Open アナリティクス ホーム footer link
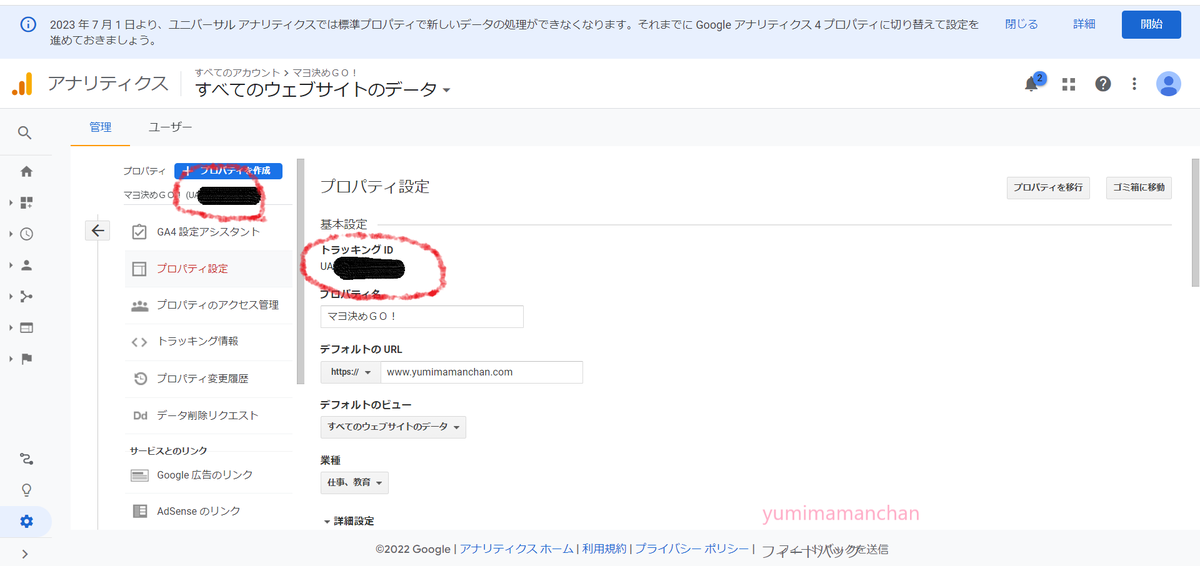The height and width of the screenshot is (566, 1200). [x=517, y=549]
